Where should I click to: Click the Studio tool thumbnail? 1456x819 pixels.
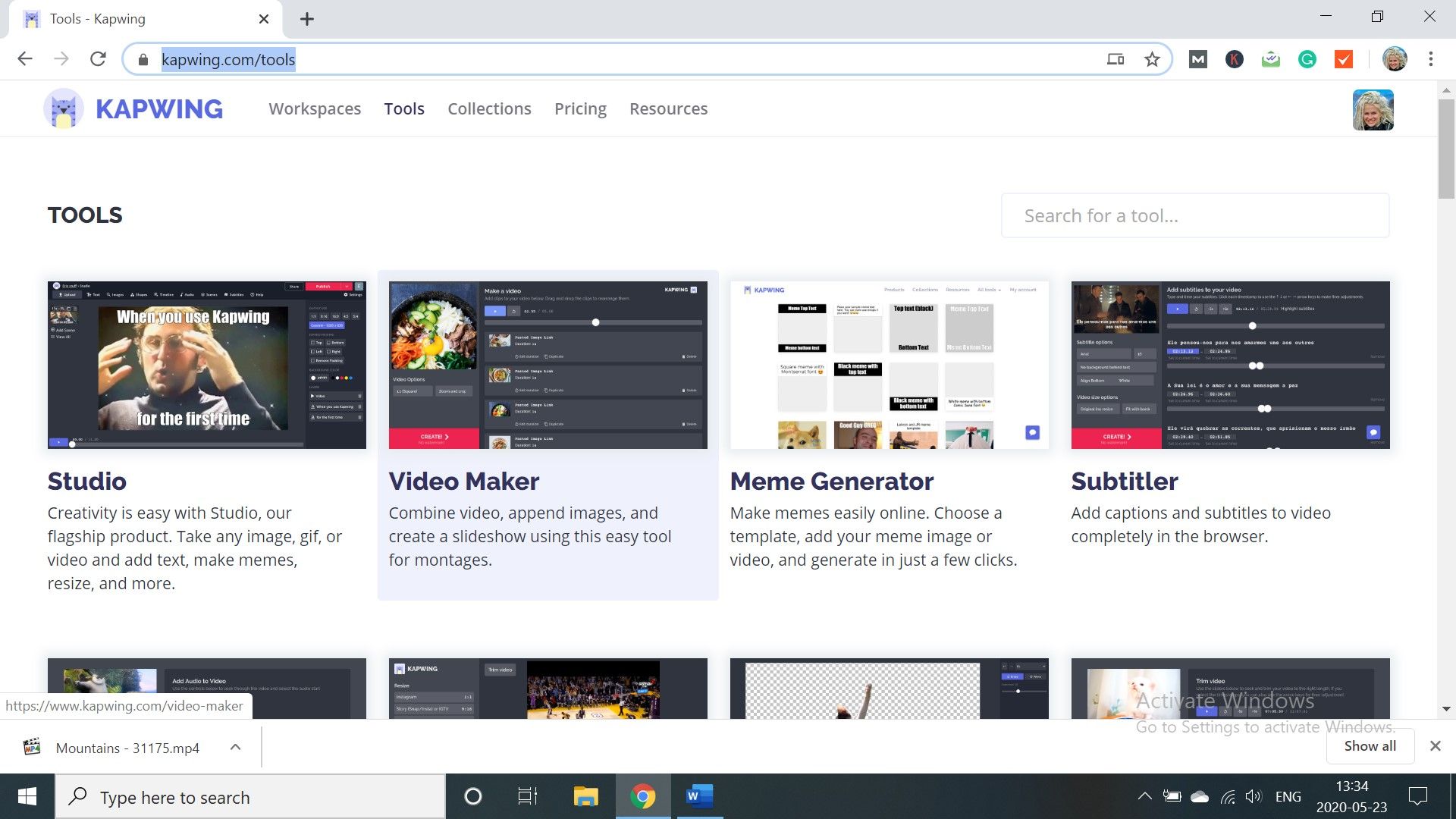tap(206, 365)
